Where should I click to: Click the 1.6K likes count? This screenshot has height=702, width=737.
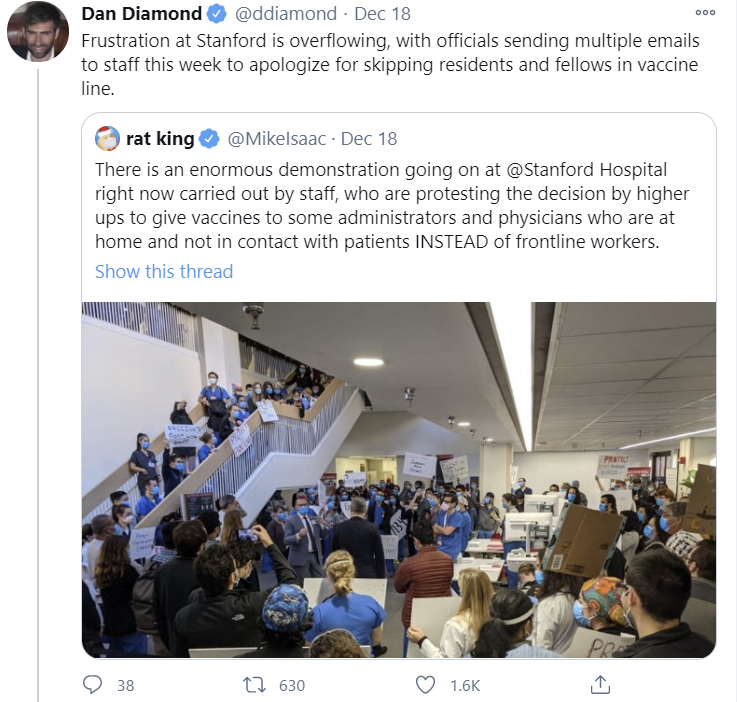[x=465, y=686]
